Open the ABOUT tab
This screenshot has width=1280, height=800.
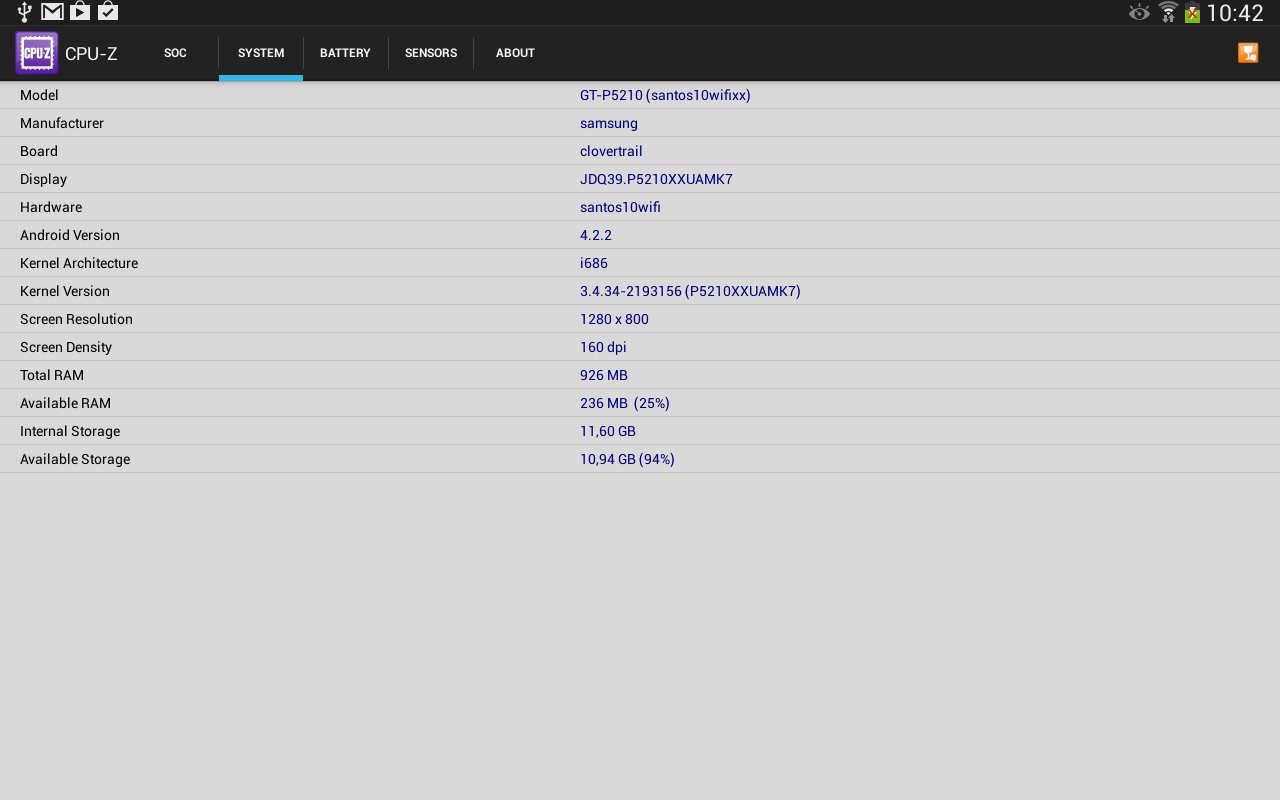click(515, 53)
